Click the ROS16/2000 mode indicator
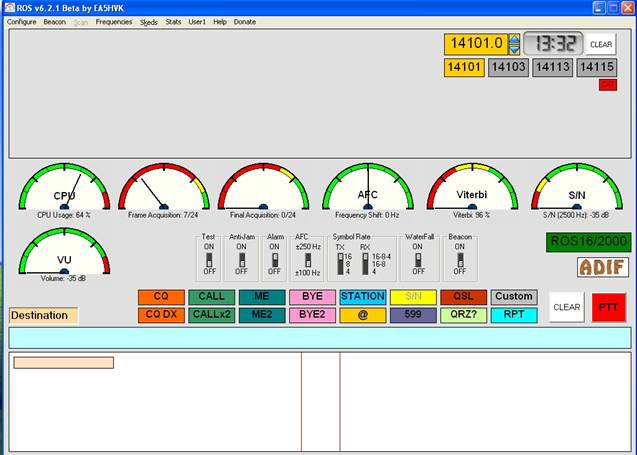The width and height of the screenshot is (637, 455). pyautogui.click(x=588, y=242)
